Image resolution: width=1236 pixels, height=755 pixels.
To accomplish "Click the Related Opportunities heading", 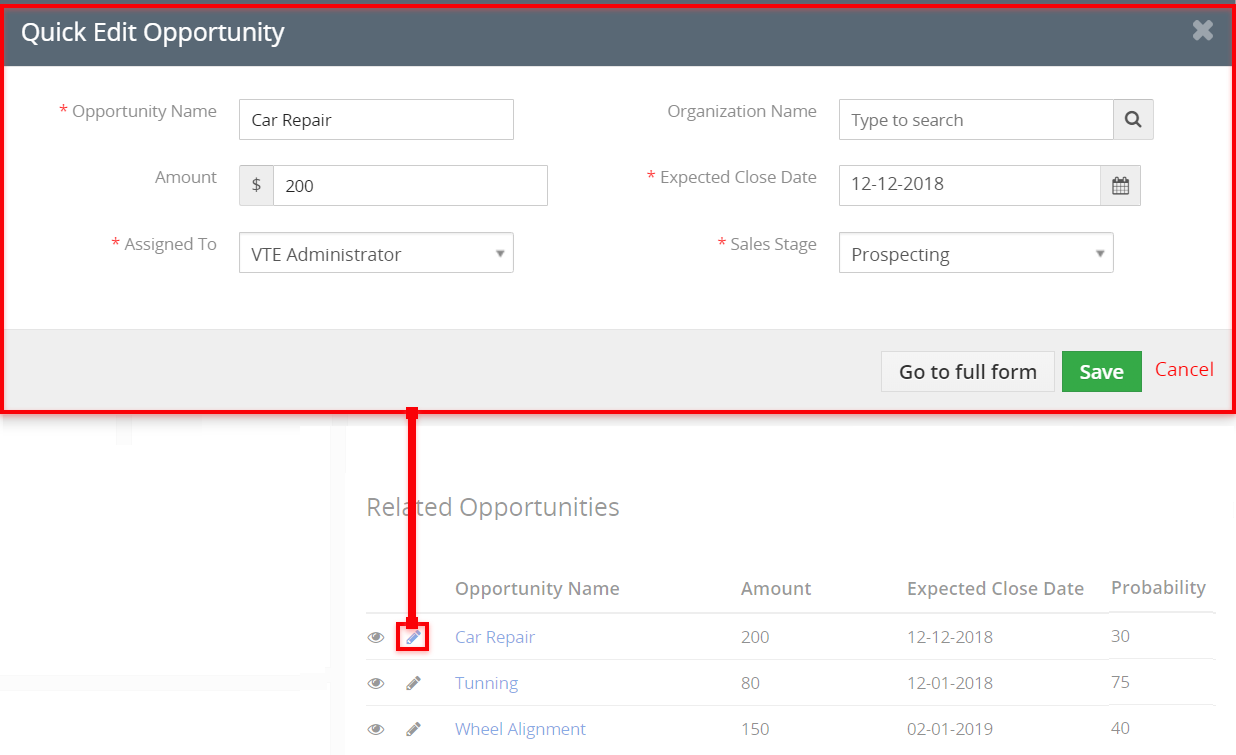I will pyautogui.click(x=493, y=507).
